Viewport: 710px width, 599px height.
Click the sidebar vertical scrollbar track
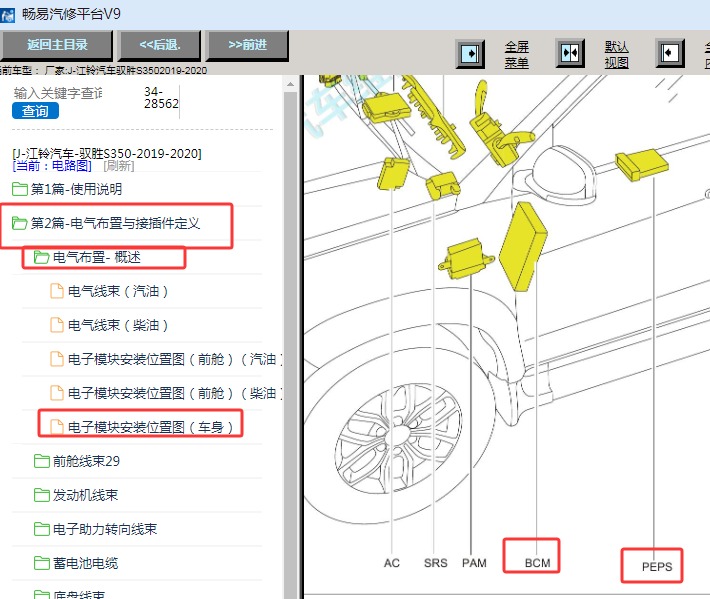point(290,344)
